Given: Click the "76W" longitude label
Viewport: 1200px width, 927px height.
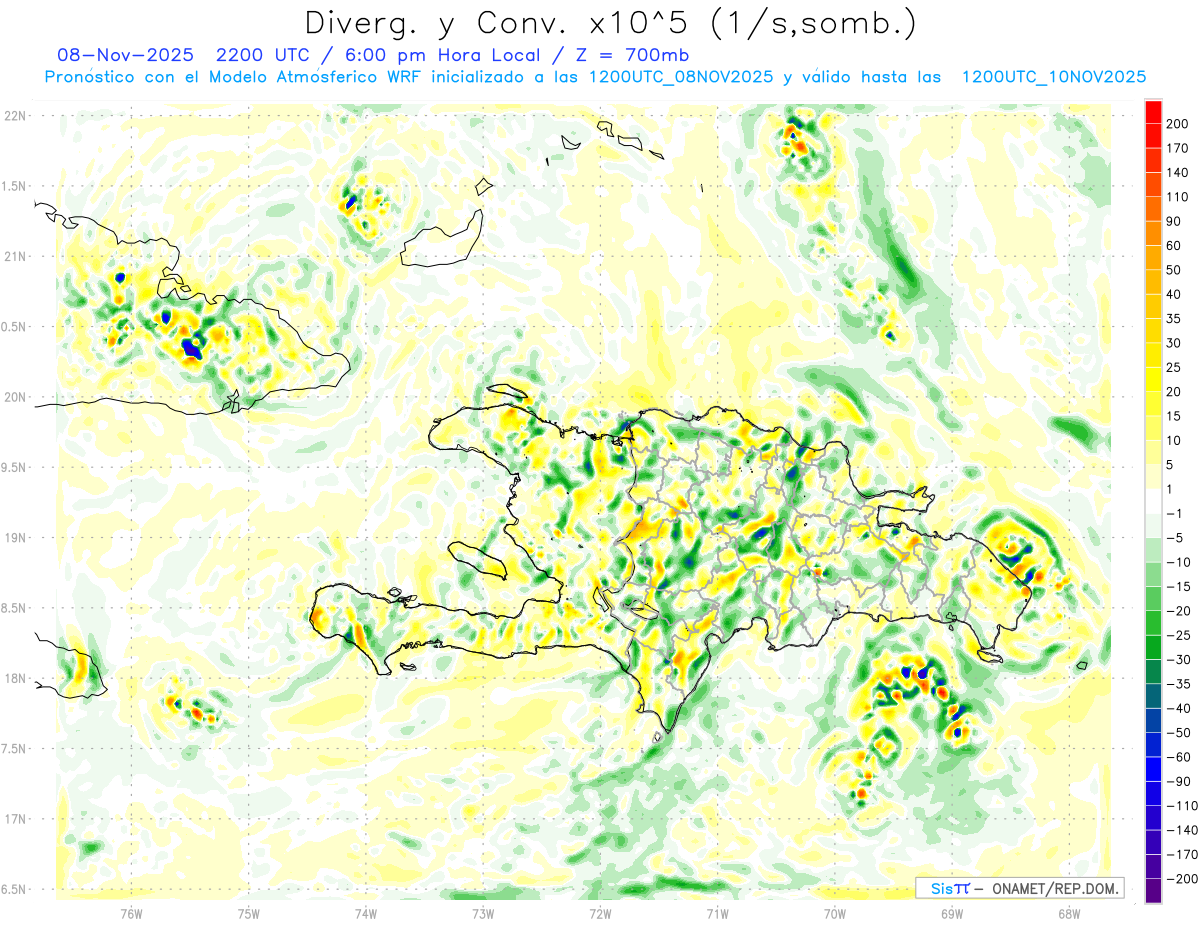Looking at the screenshot, I should point(131,914).
